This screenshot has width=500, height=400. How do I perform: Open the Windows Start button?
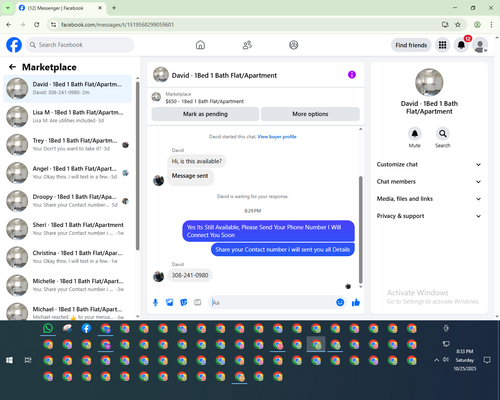pyautogui.click(x=9, y=360)
